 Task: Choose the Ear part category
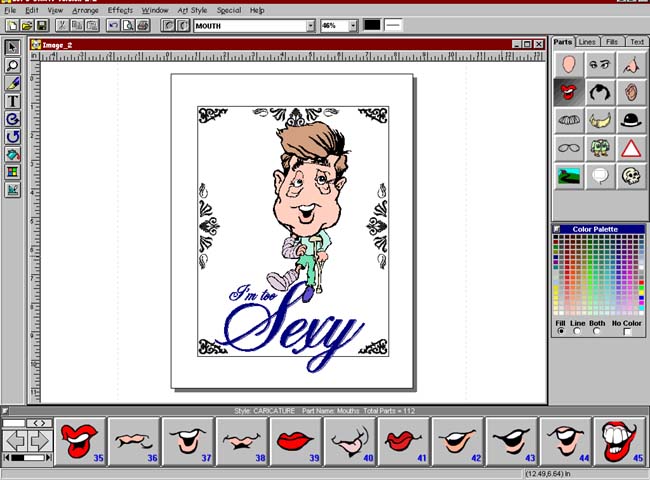click(x=631, y=92)
